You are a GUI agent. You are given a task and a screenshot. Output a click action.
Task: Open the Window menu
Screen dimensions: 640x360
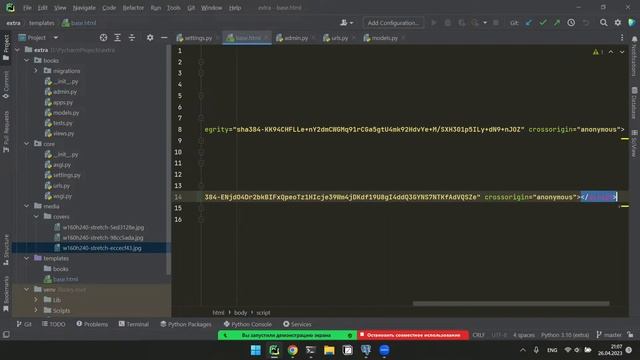coord(211,8)
